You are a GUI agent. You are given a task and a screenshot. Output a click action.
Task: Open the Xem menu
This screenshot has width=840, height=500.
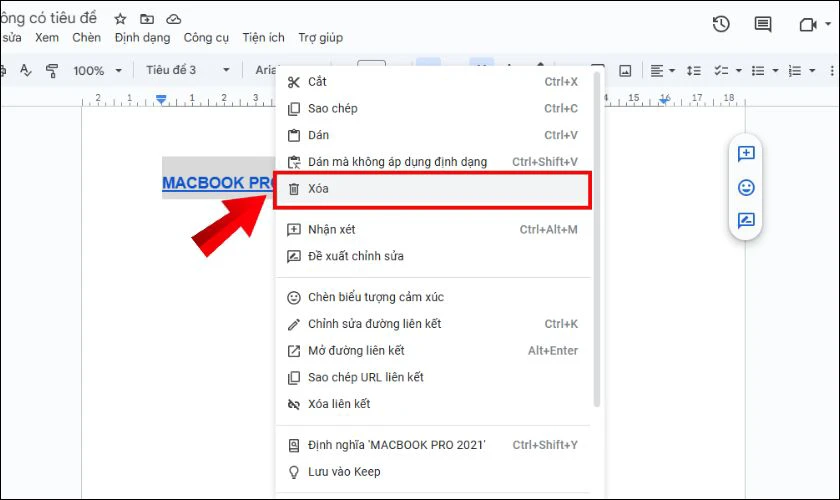coord(47,38)
